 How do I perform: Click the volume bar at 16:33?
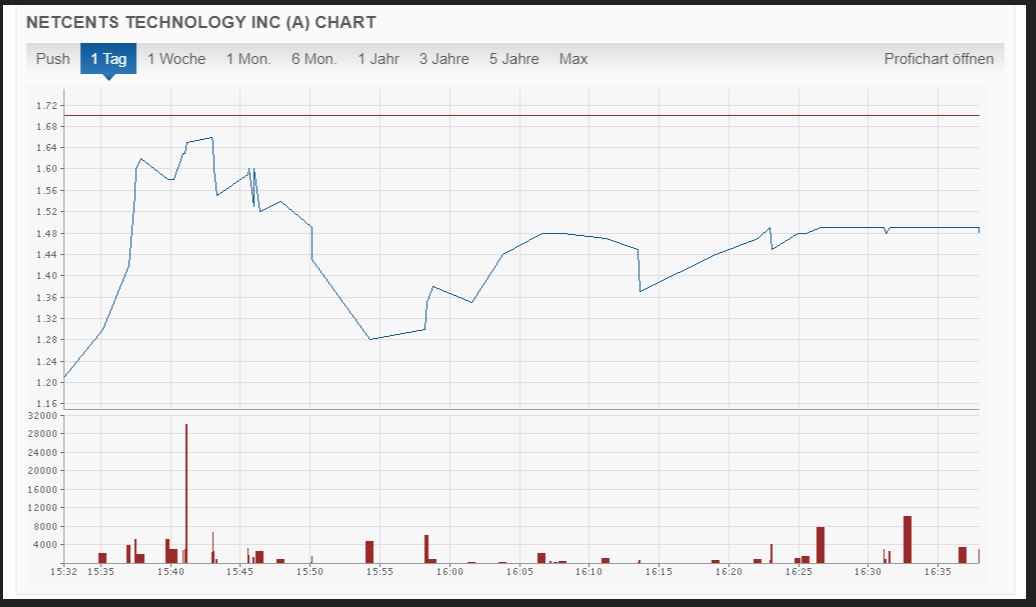pyautogui.click(x=907, y=540)
